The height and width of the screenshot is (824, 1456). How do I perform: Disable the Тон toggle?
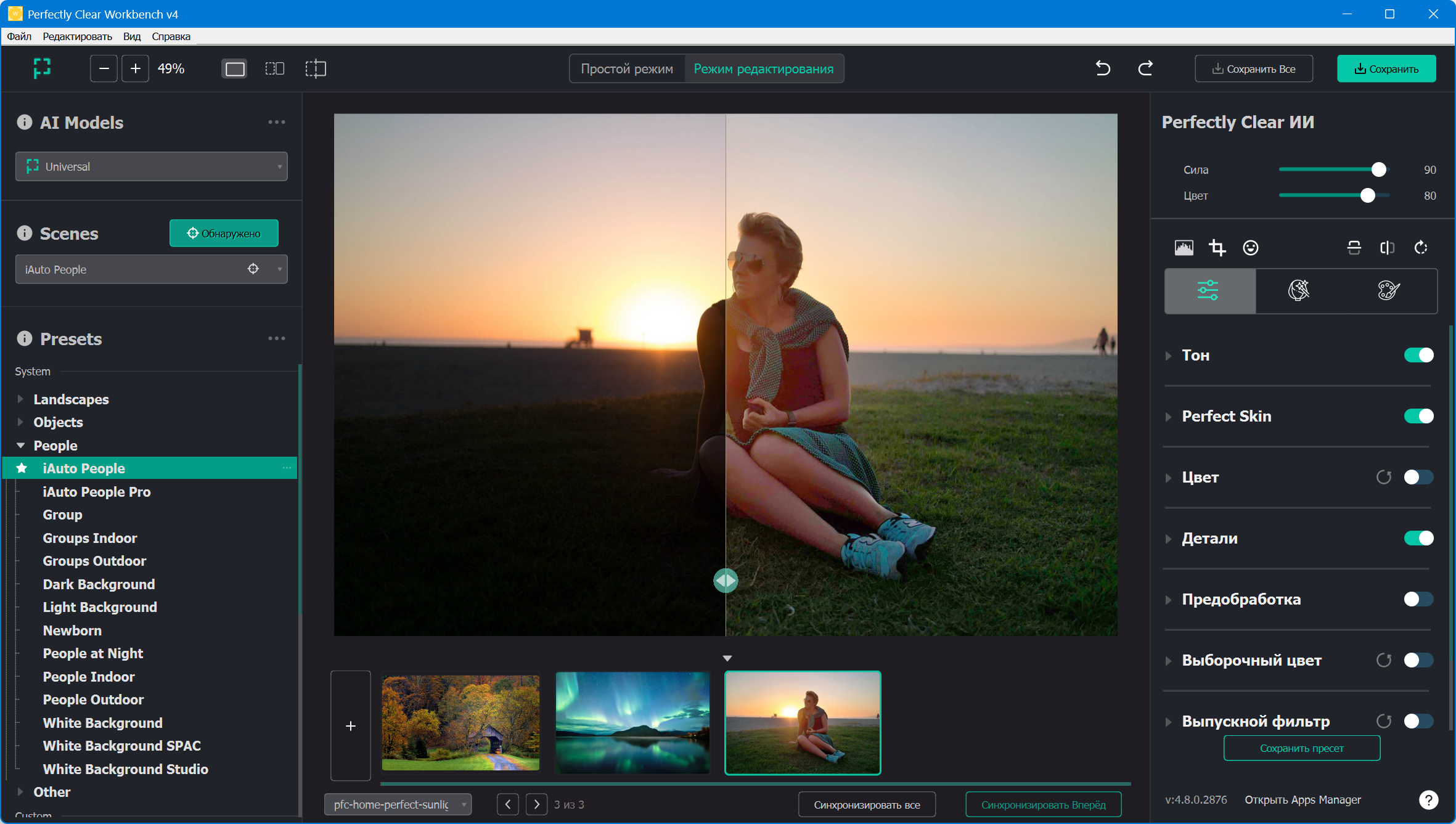point(1418,355)
